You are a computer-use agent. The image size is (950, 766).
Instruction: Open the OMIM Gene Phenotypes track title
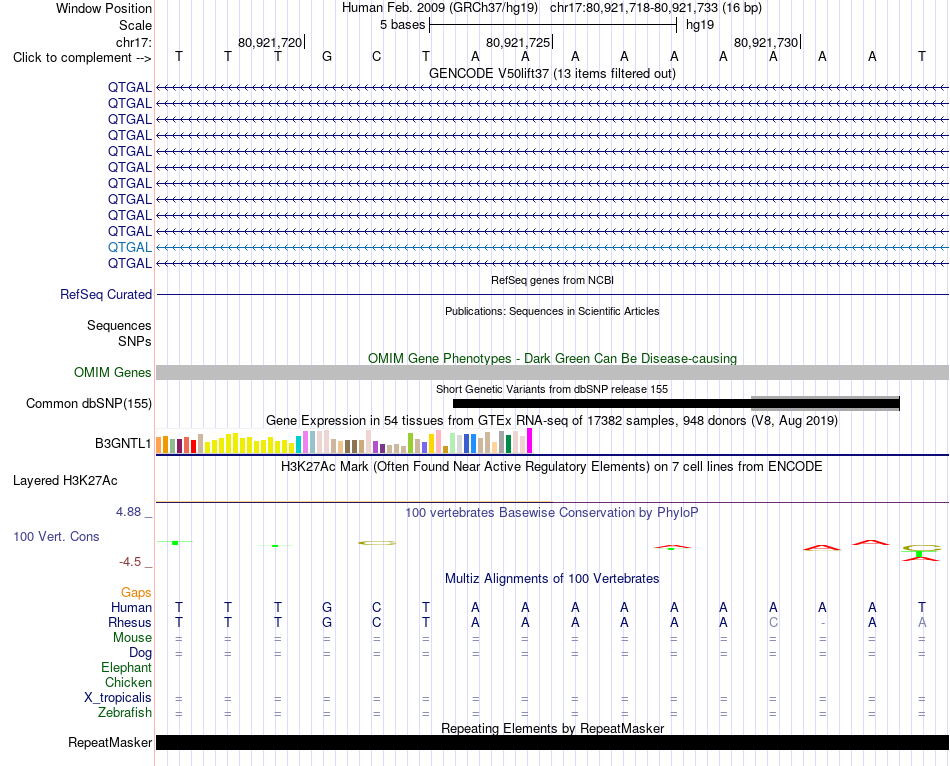point(552,358)
